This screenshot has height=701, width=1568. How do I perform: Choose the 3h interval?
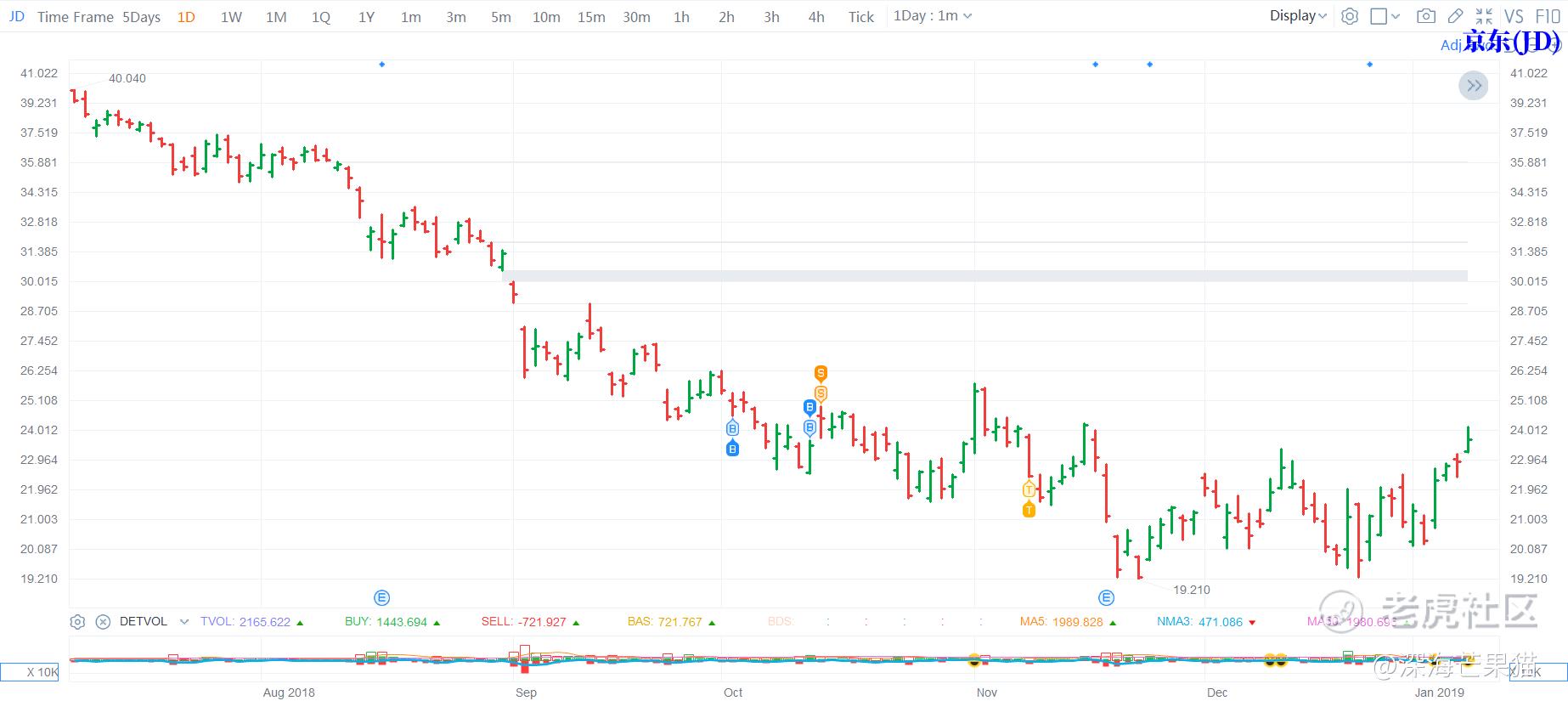coord(771,17)
